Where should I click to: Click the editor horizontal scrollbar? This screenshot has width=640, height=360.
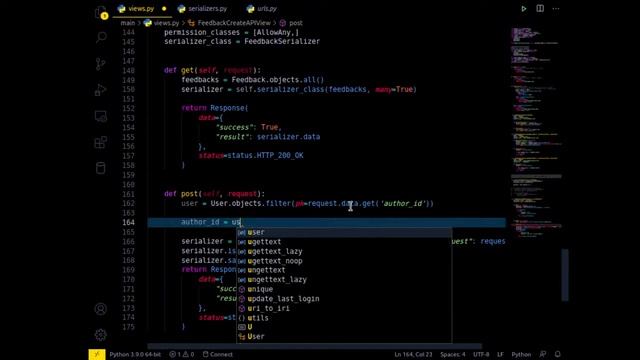[314, 346]
